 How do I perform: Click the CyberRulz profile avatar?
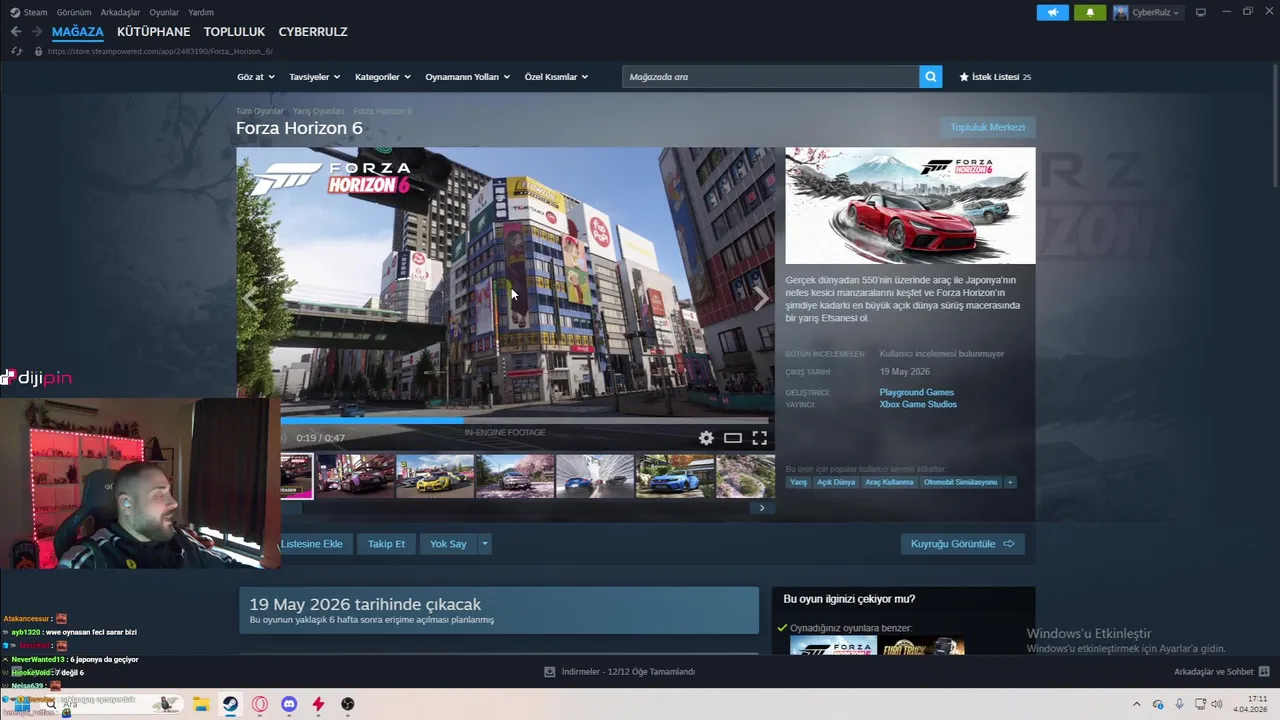[x=1121, y=12]
